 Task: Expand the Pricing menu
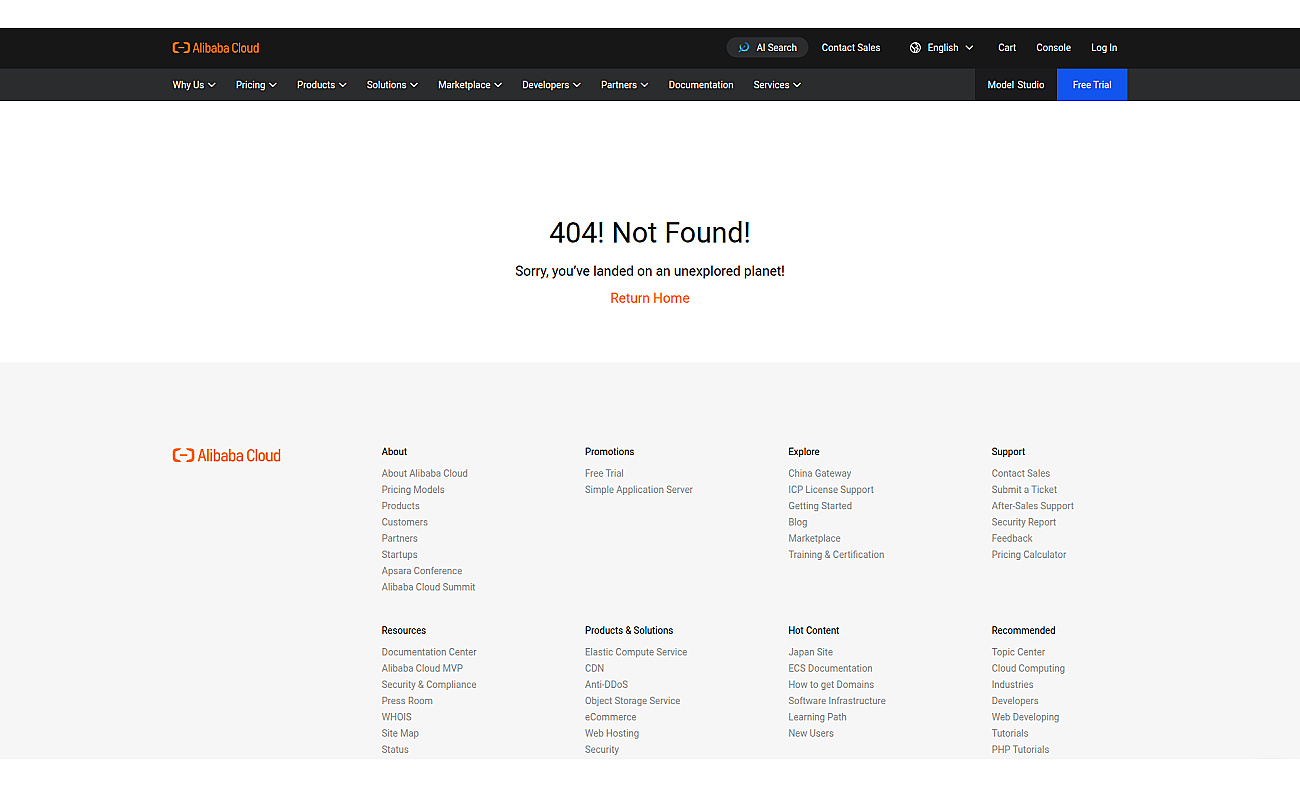click(256, 85)
